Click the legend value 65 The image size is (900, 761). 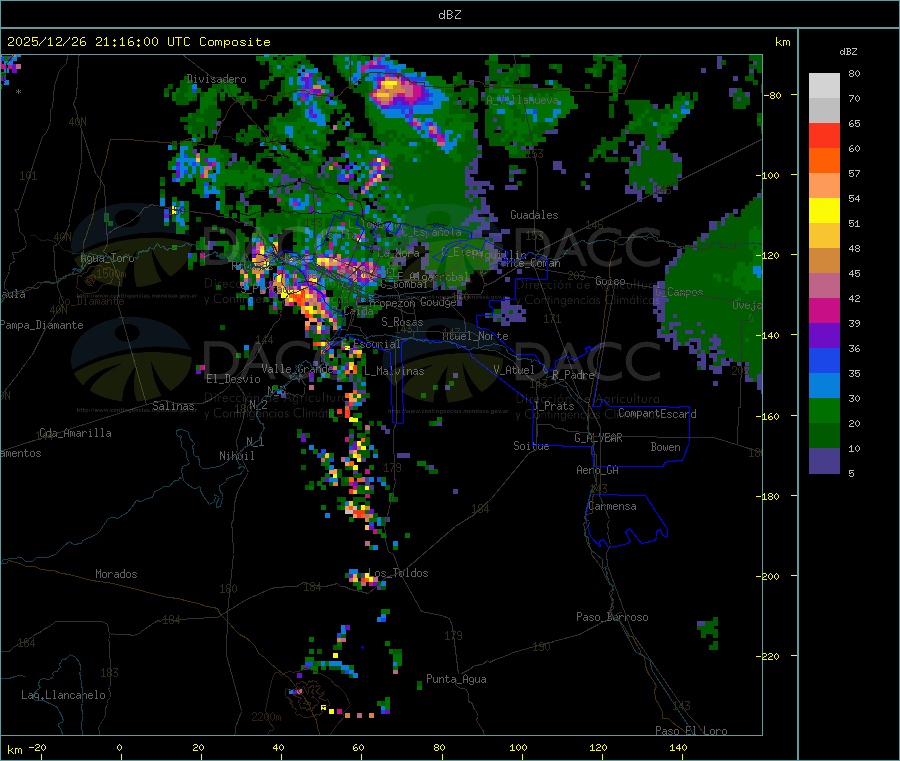[854, 123]
